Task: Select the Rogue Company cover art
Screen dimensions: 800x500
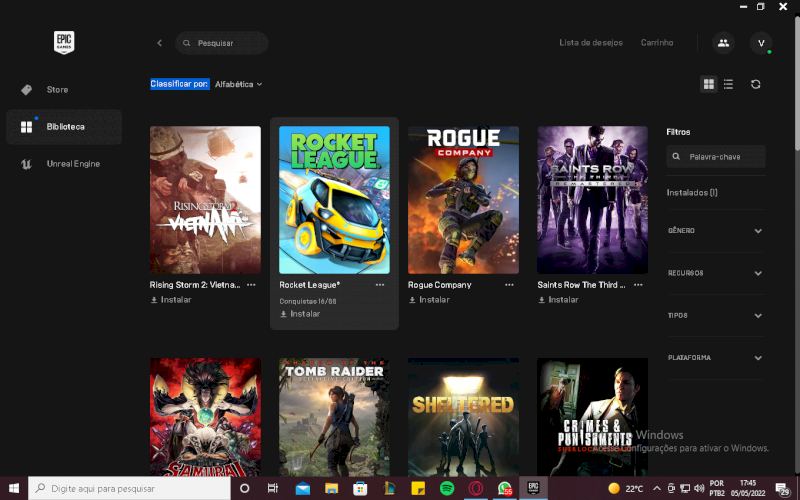Action: click(463, 200)
